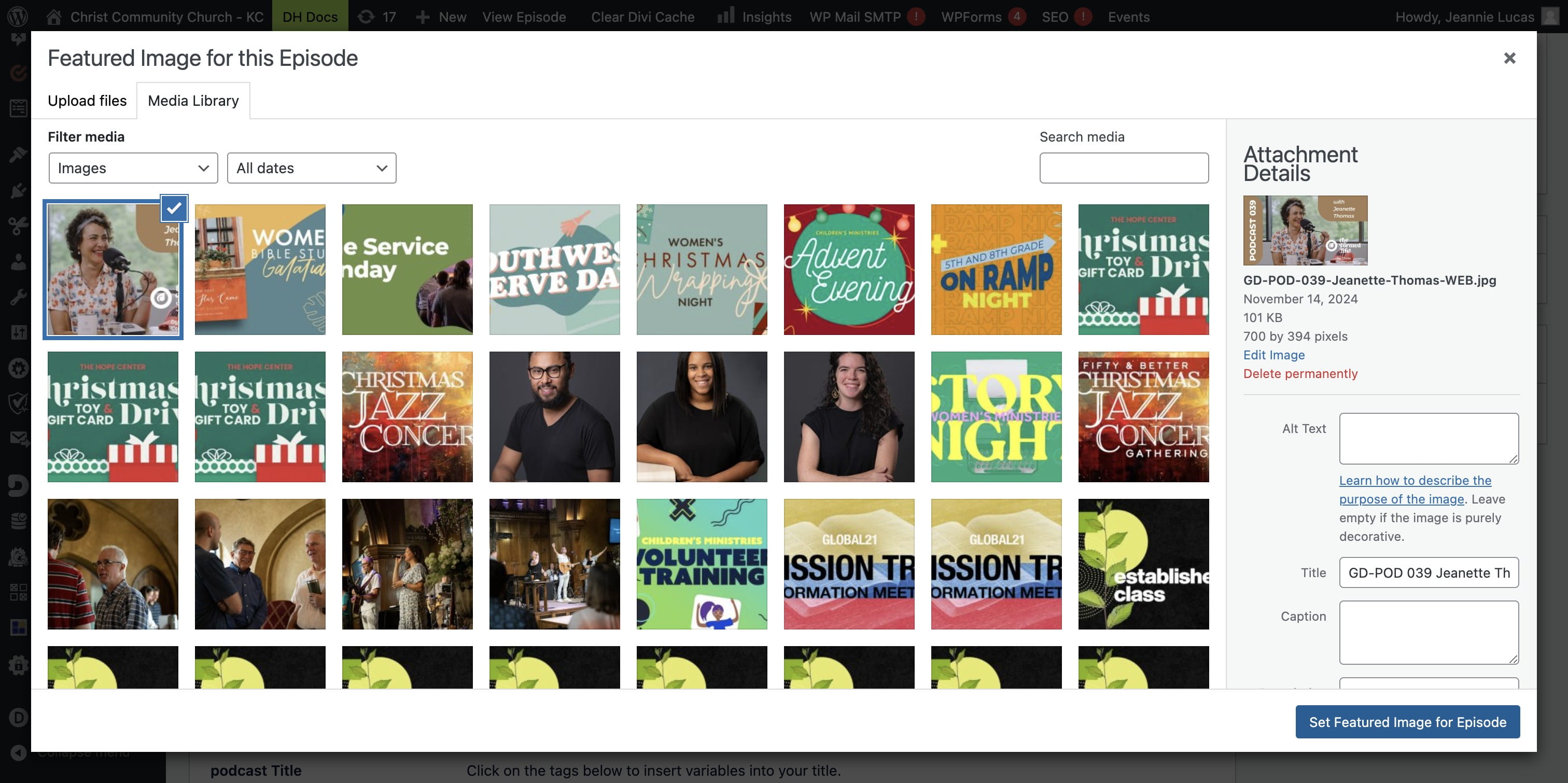Click the Alt Text textarea

pos(1429,438)
